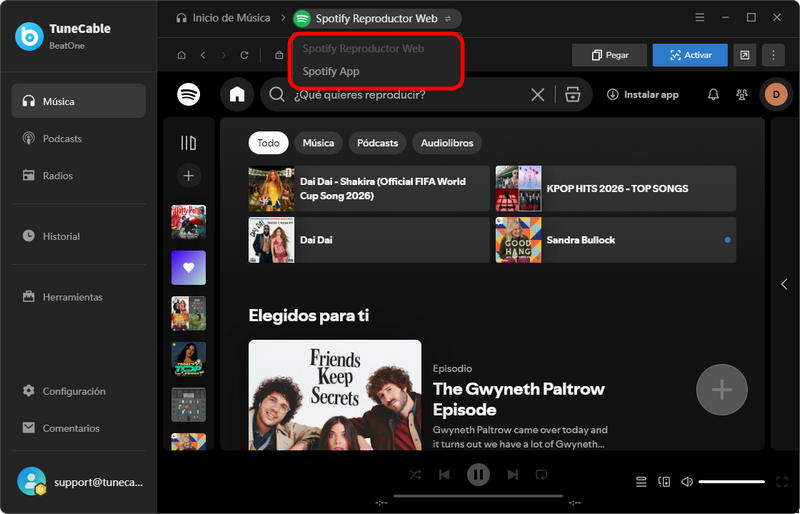Open the liked songs heart playlist

tap(188, 267)
